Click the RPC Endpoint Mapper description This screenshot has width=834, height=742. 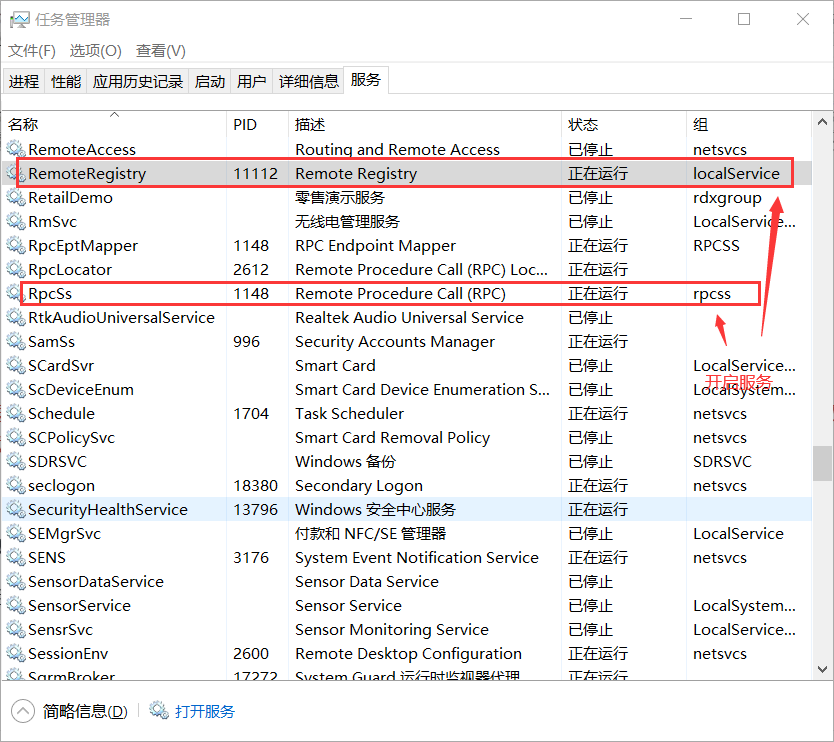(376, 245)
